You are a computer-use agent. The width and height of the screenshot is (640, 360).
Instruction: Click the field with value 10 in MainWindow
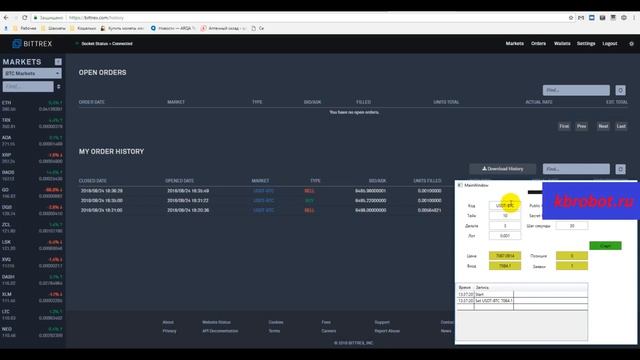[x=505, y=216]
